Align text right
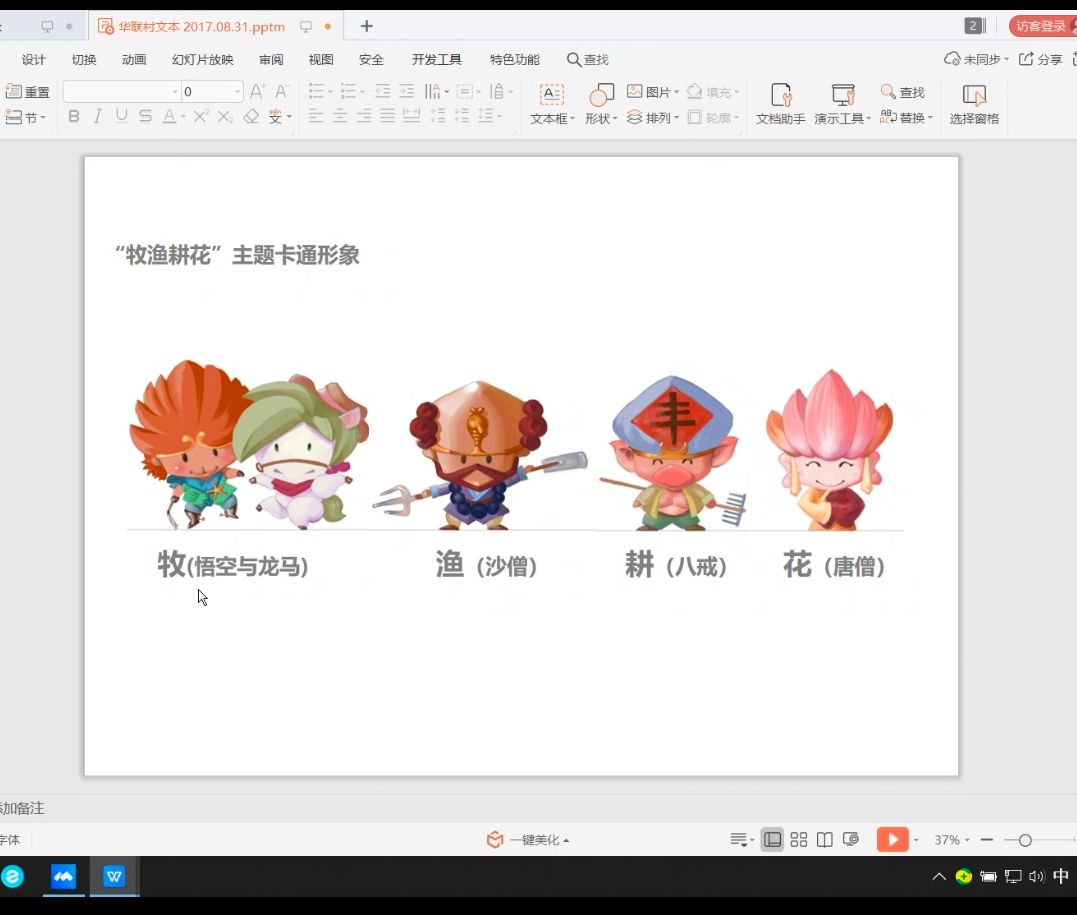The height and width of the screenshot is (915, 1077). pos(364,117)
